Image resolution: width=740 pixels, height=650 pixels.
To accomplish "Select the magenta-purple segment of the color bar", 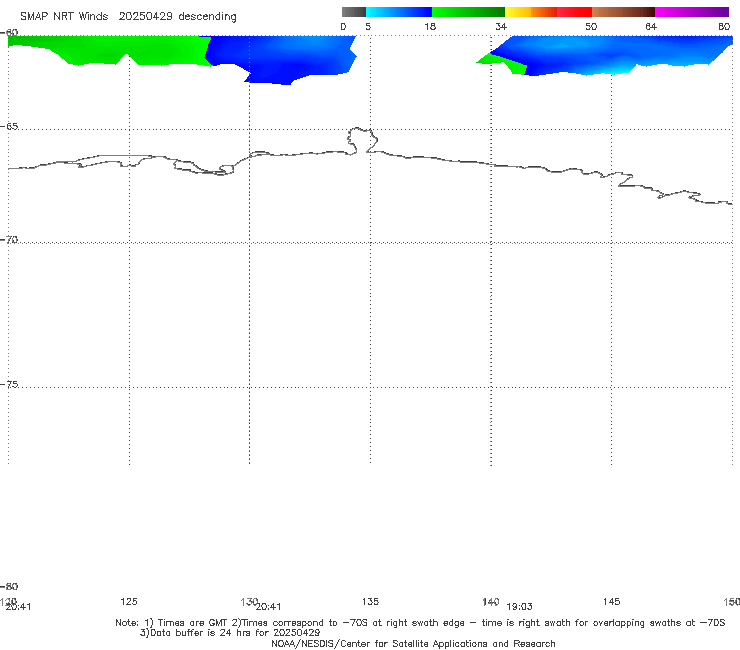I will tap(692, 12).
